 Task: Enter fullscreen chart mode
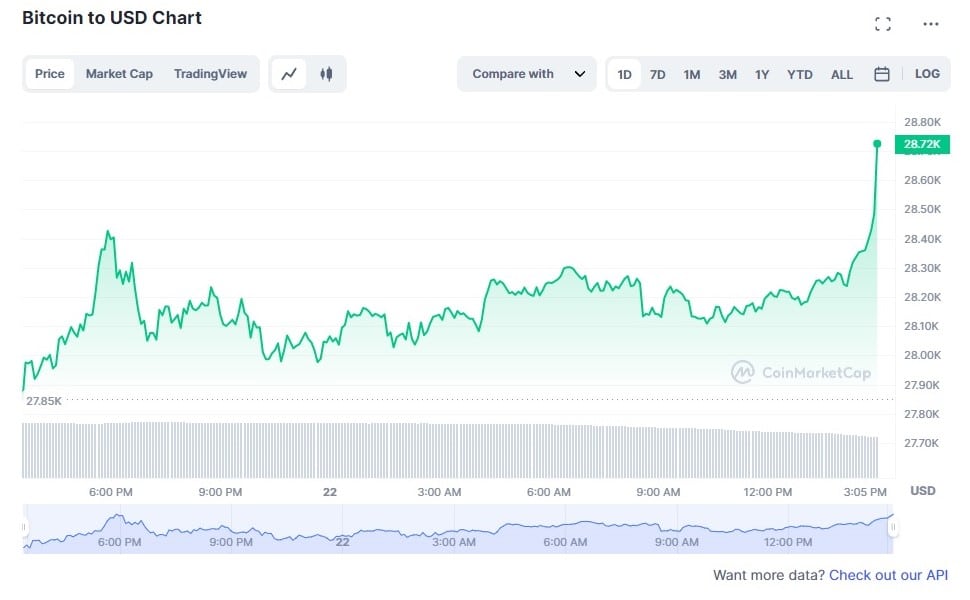click(882, 24)
